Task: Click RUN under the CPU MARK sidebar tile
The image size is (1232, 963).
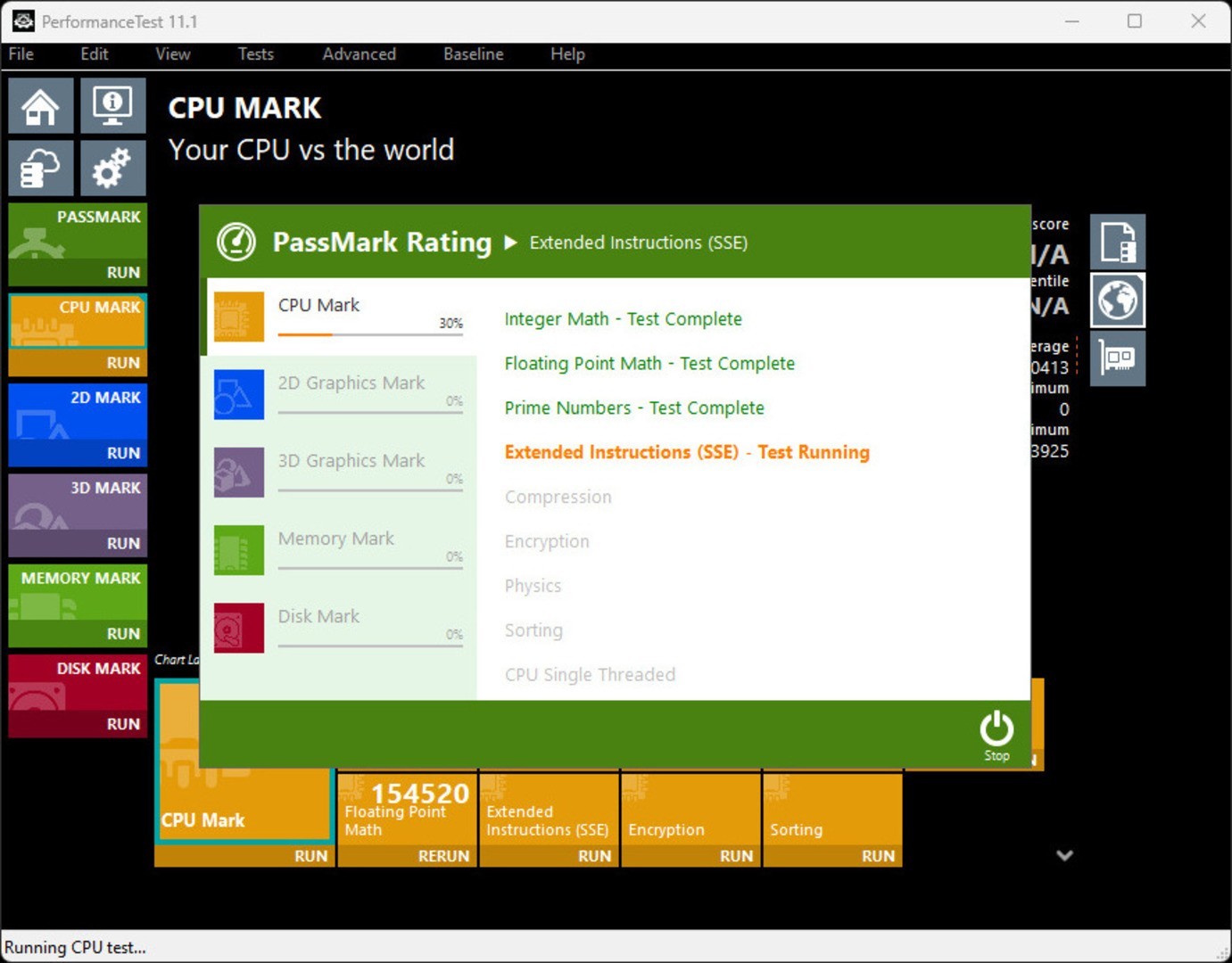Action: 123,363
